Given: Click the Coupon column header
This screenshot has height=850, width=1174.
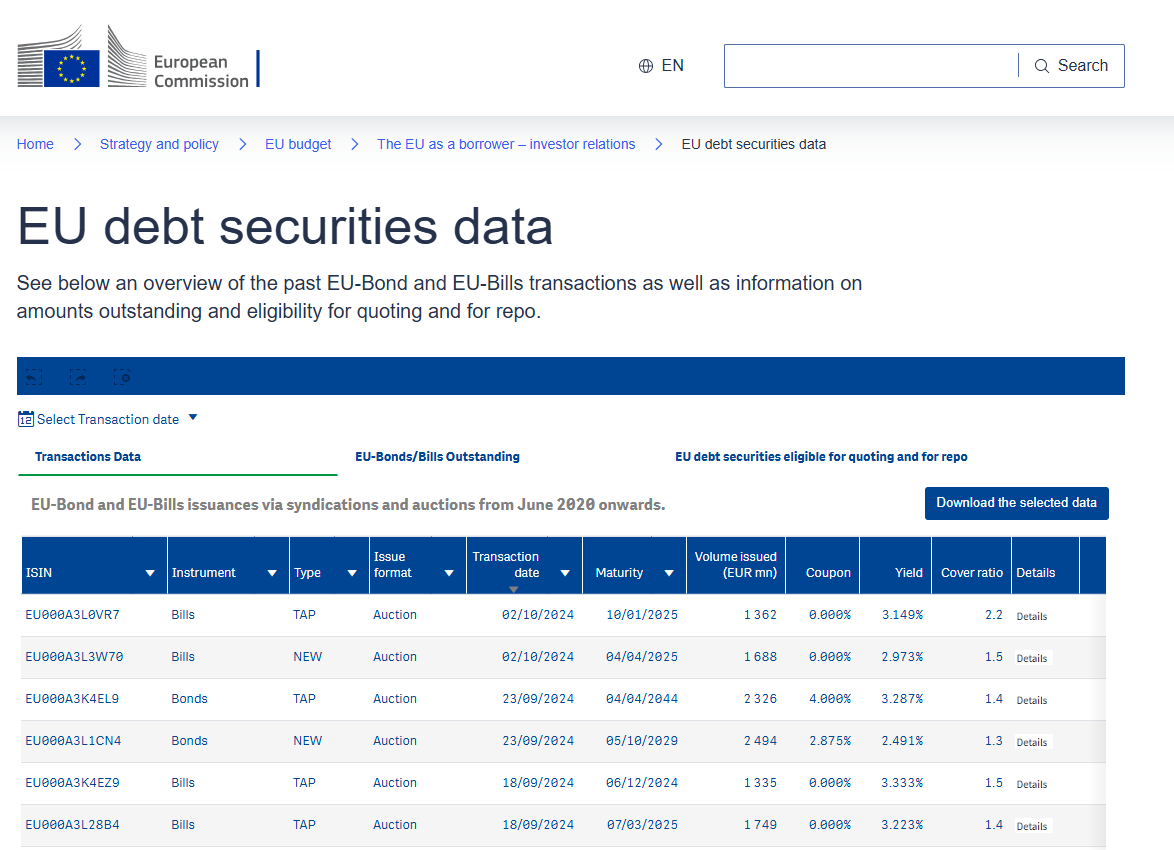Looking at the screenshot, I should click(x=822, y=565).
